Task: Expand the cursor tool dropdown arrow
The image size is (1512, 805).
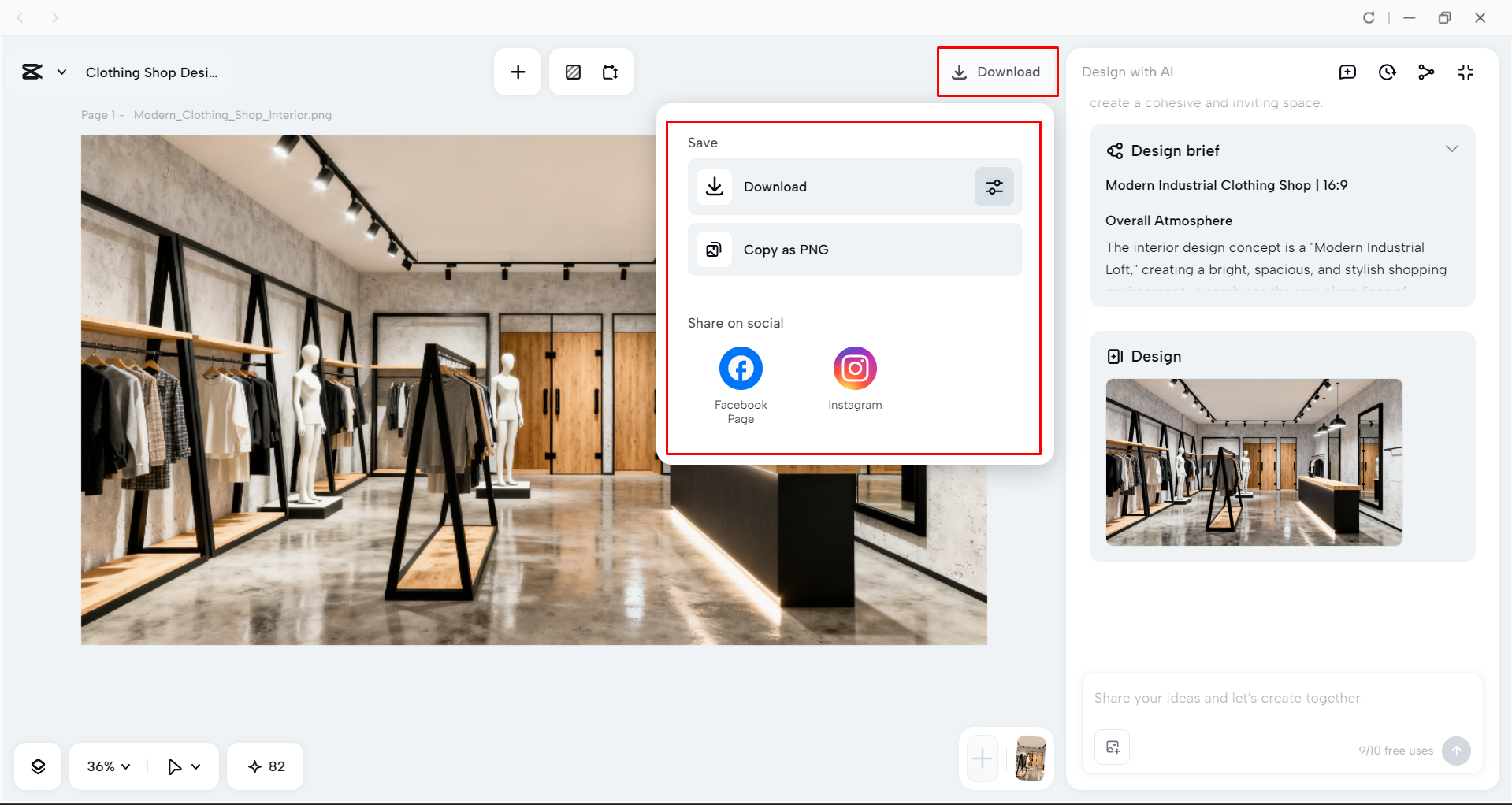Action: 196,766
